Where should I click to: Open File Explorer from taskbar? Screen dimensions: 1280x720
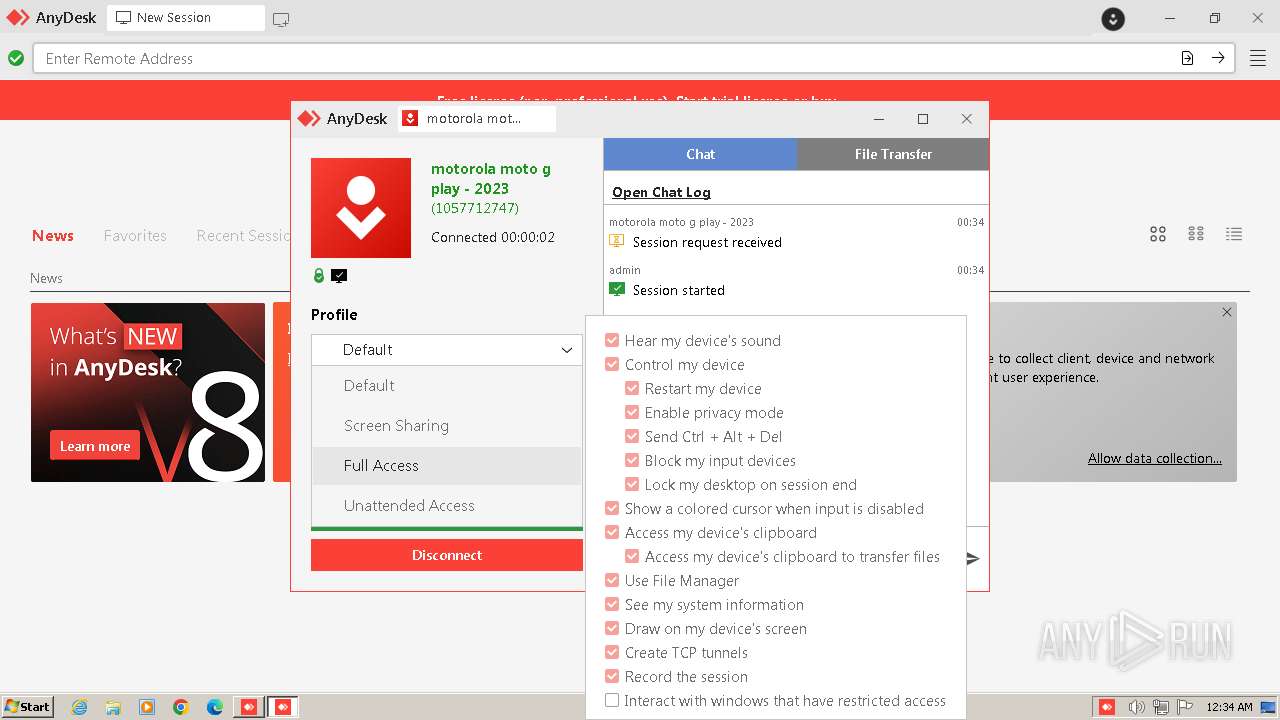tap(113, 707)
